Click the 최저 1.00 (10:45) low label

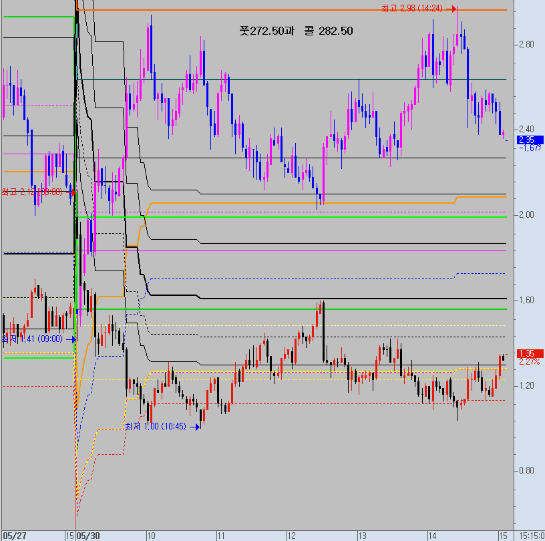click(155, 427)
